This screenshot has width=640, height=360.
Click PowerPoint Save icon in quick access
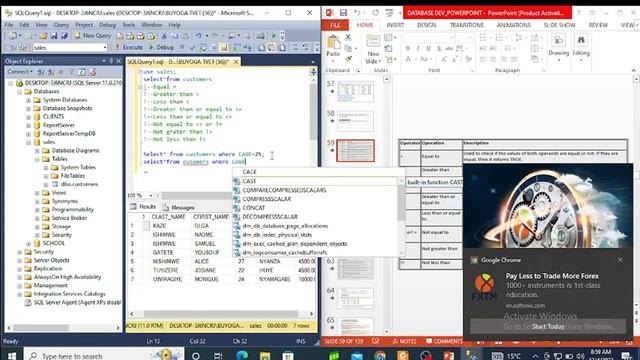(x=343, y=13)
